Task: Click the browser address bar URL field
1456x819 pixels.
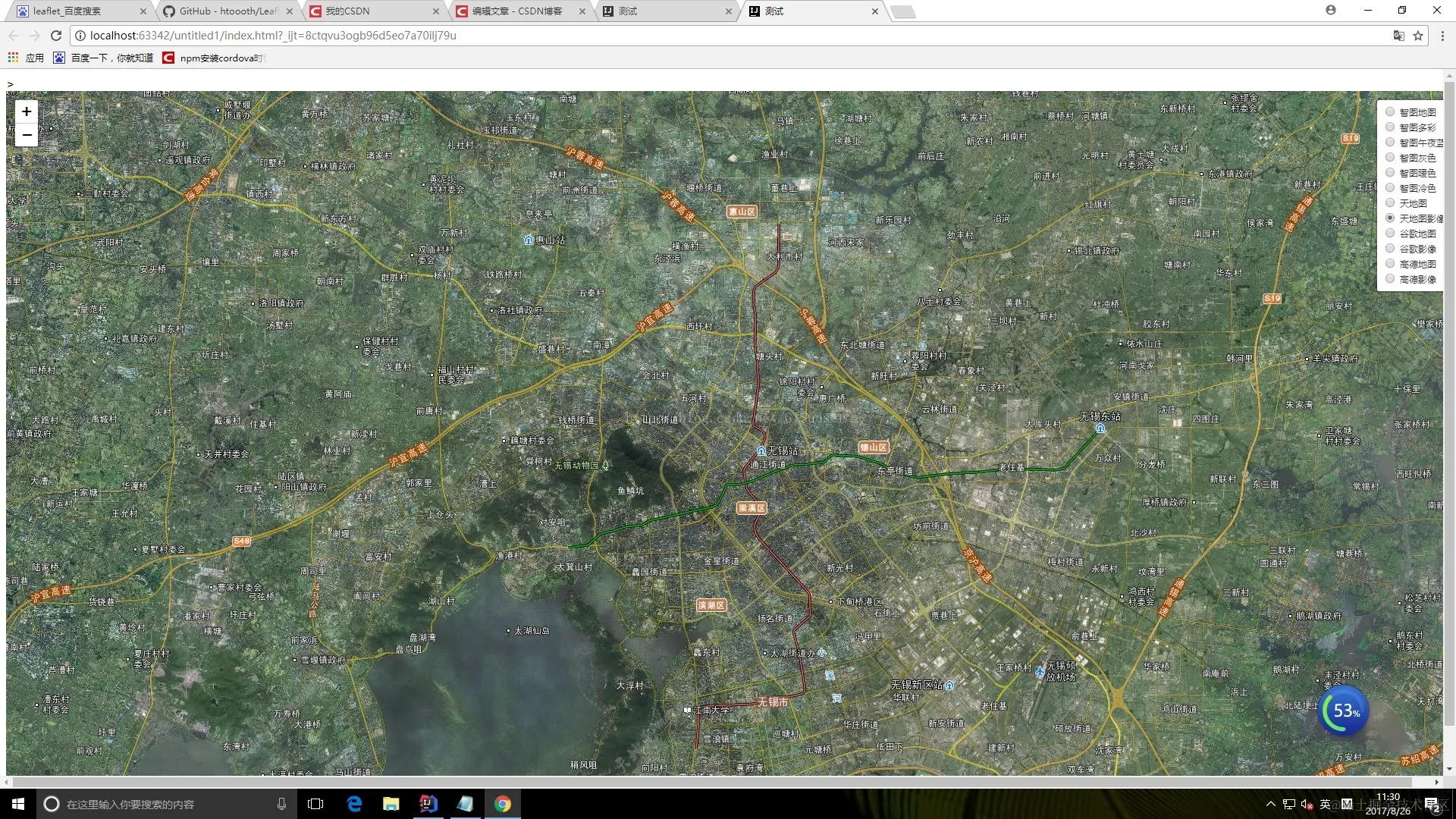Action: point(682,36)
